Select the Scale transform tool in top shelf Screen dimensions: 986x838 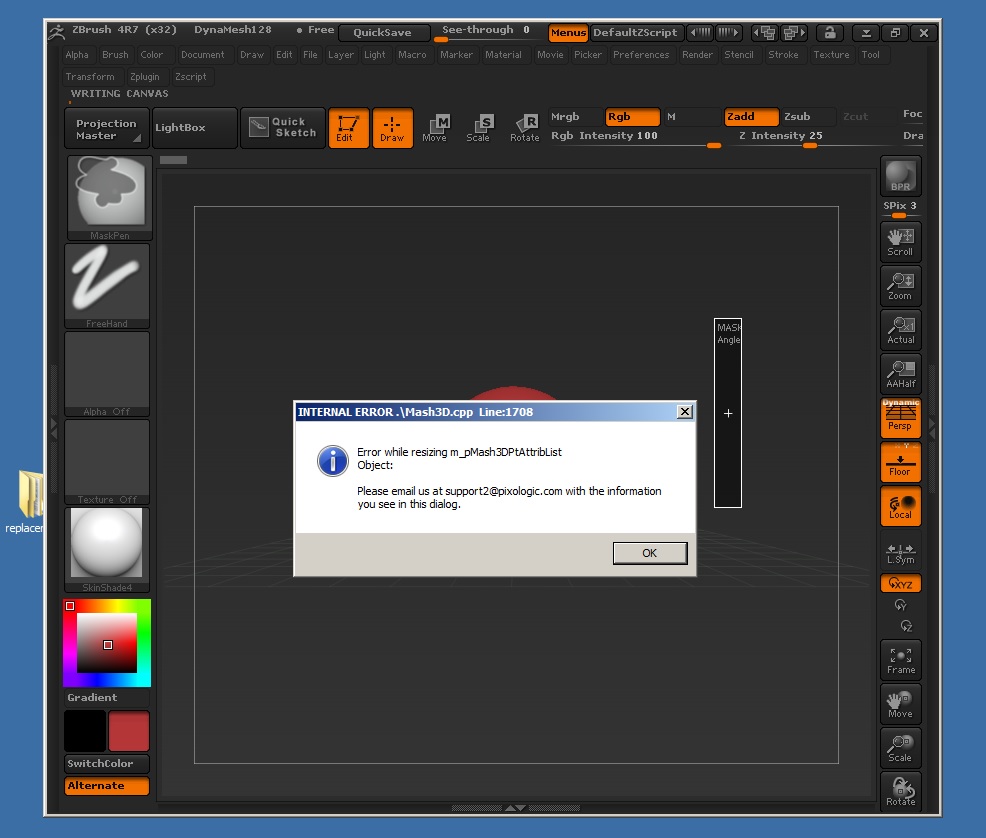point(479,128)
